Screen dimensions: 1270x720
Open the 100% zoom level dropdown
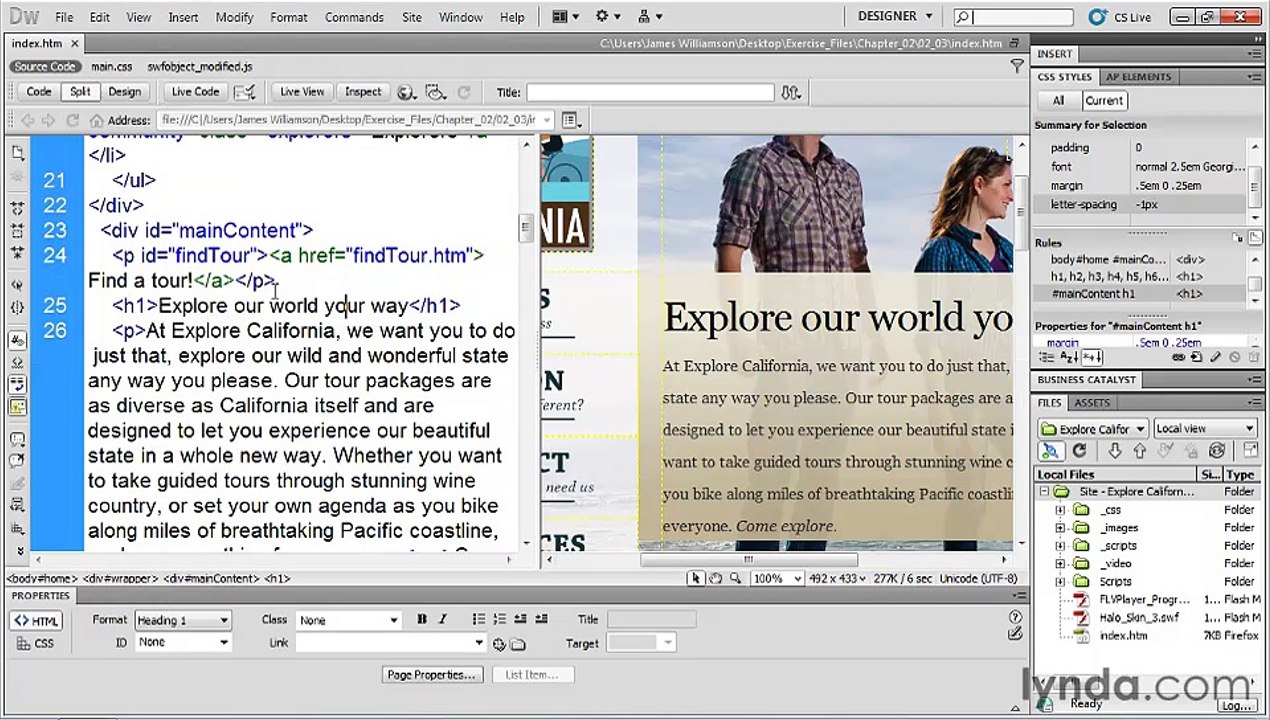pyautogui.click(x=776, y=578)
